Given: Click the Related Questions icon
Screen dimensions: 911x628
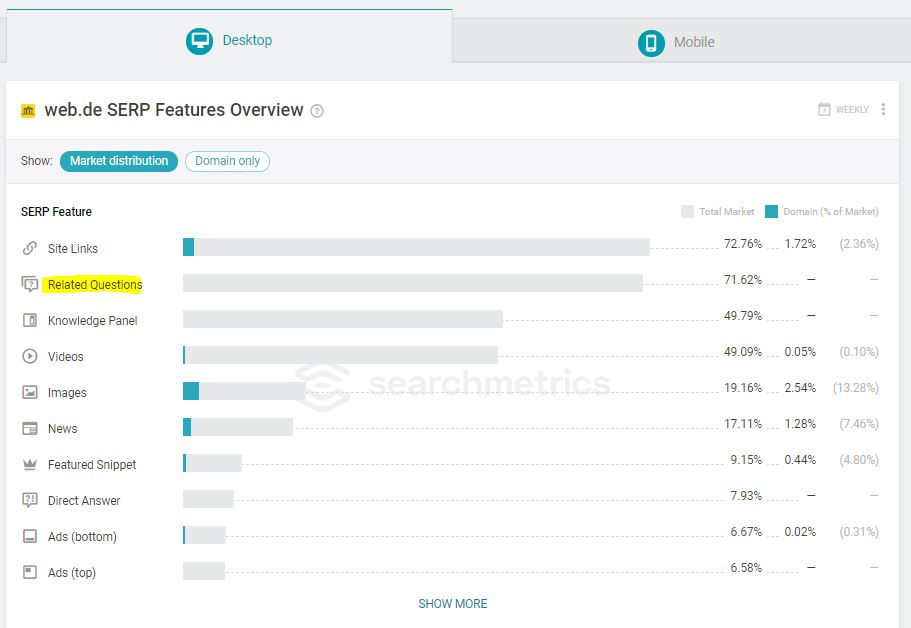Looking at the screenshot, I should pos(30,285).
